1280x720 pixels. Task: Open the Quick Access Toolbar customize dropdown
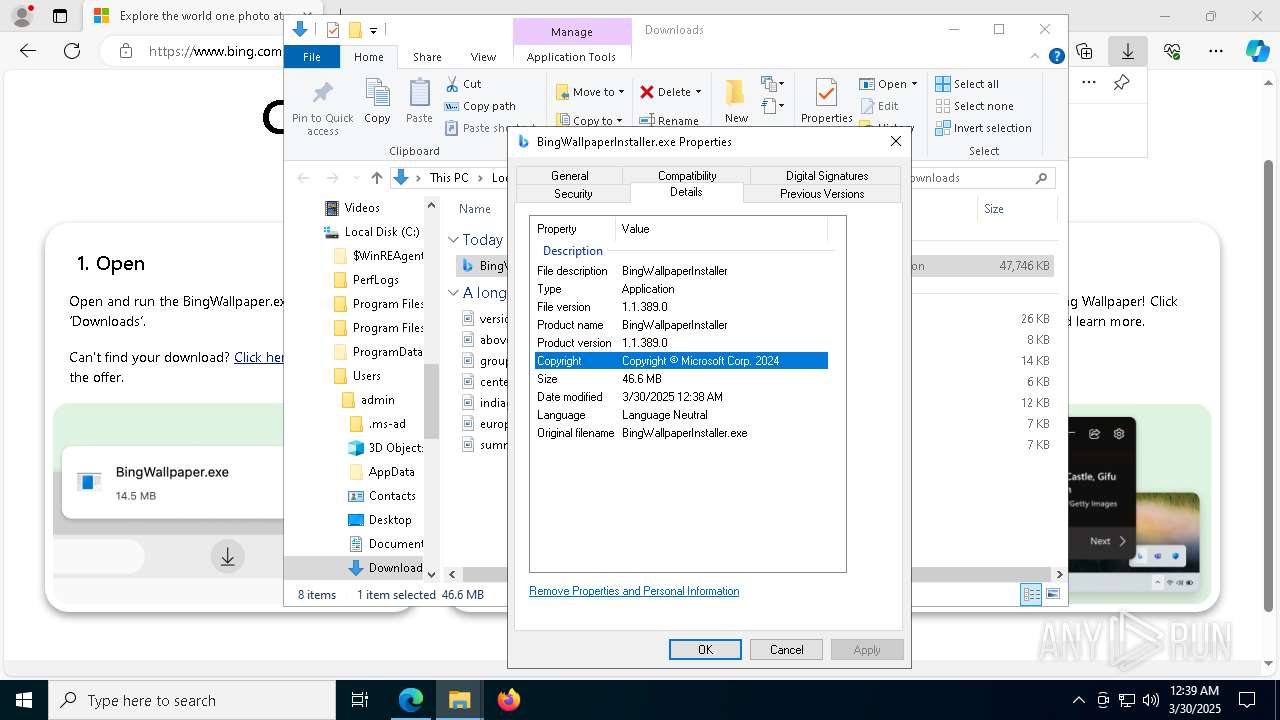(x=373, y=31)
